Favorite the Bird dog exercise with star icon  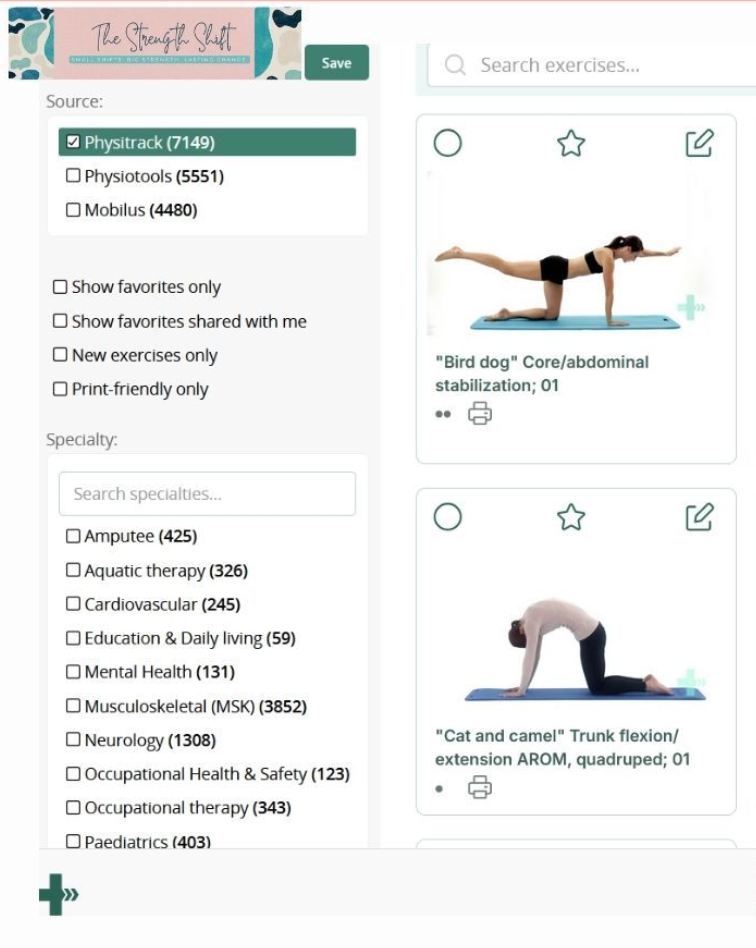point(570,144)
